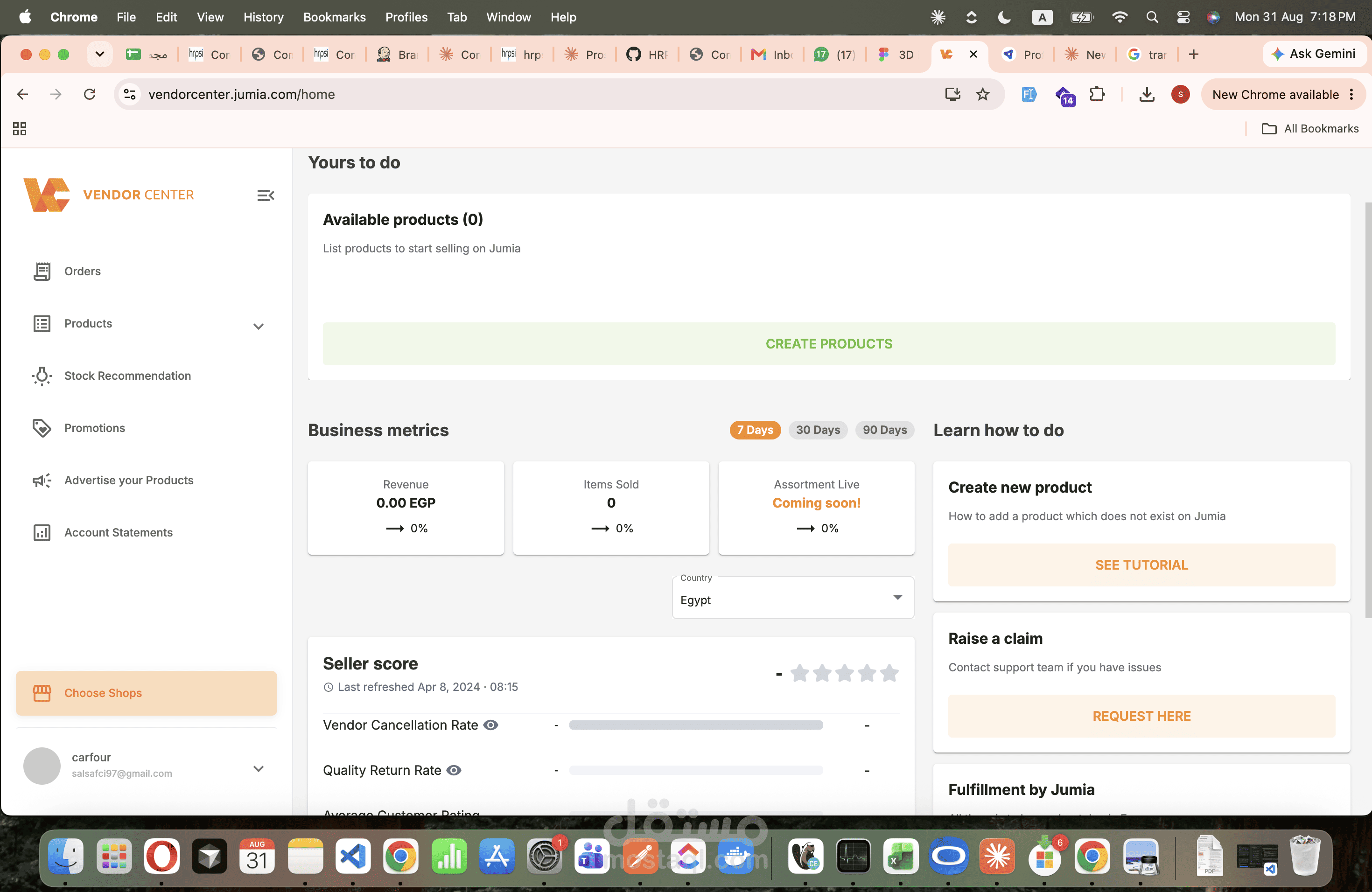Open Chrome tab search dropdown arrow

[x=100, y=54]
